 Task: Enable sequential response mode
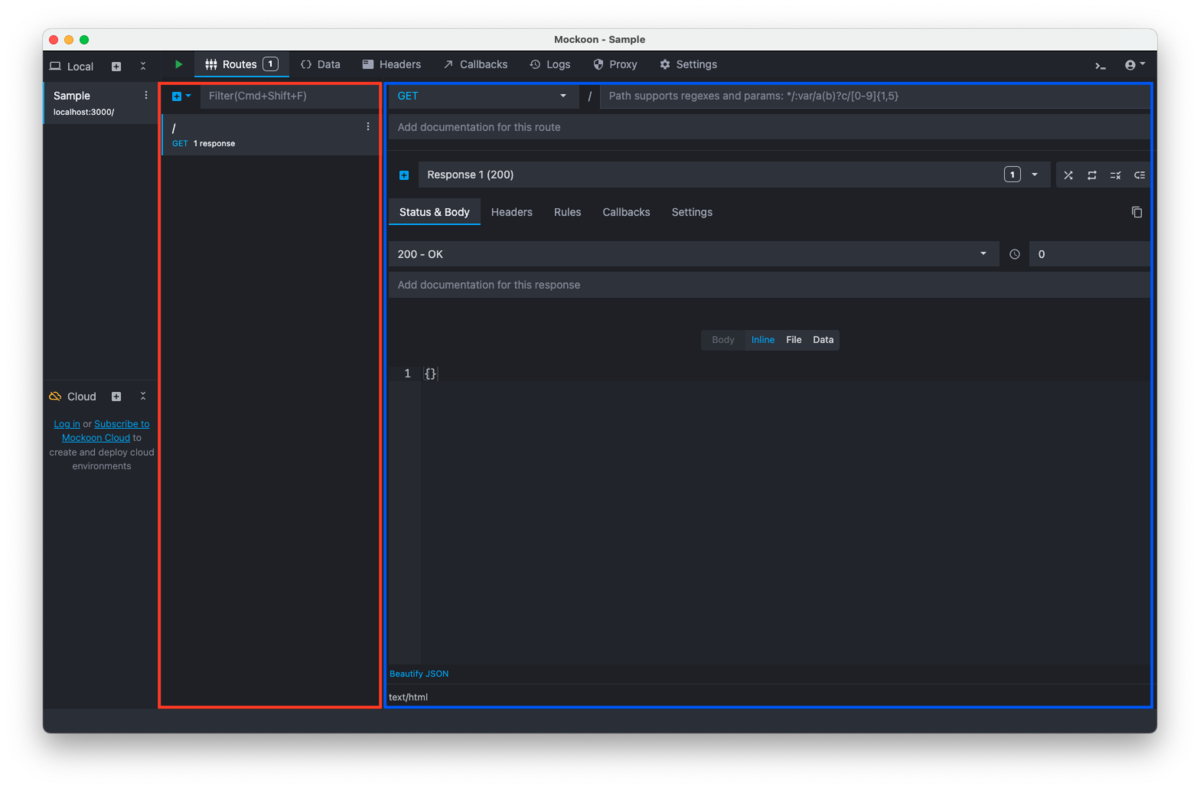coord(1092,175)
